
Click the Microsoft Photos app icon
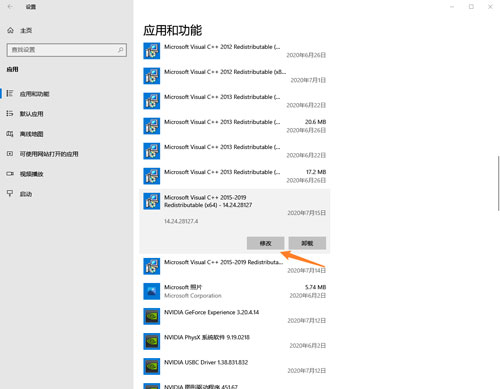[152, 291]
